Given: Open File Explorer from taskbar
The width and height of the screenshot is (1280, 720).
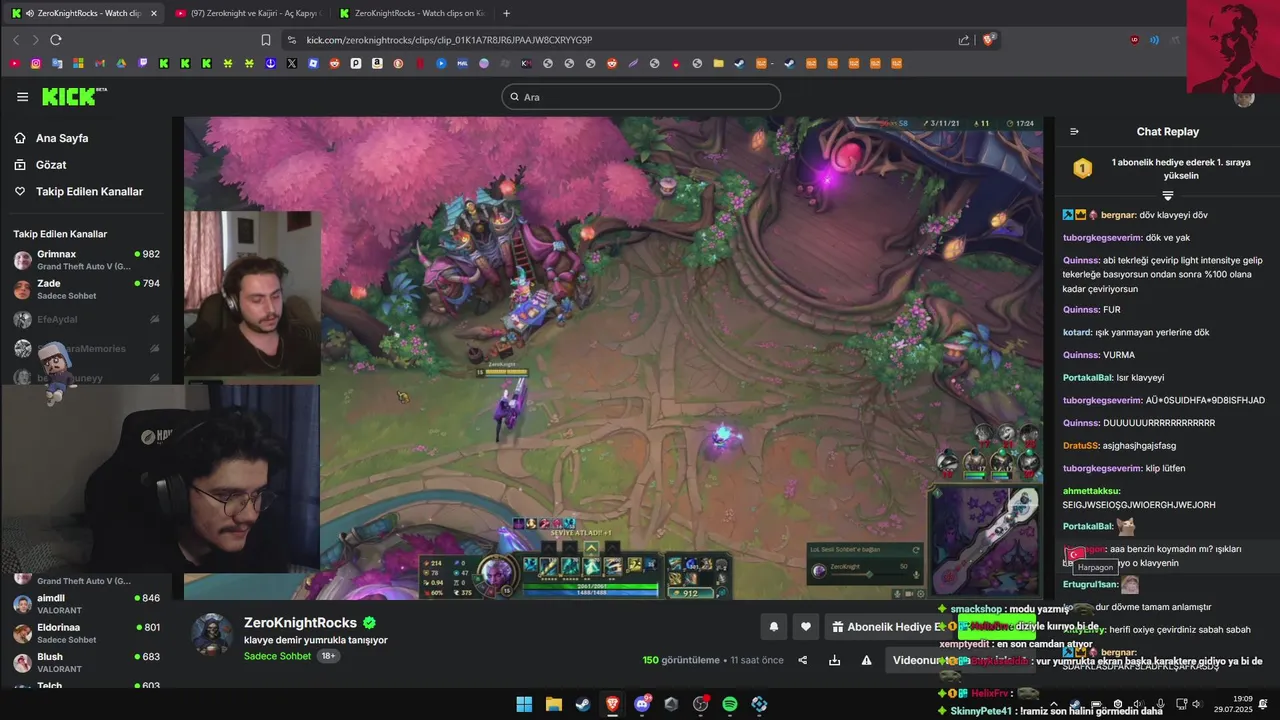Looking at the screenshot, I should [x=554, y=704].
